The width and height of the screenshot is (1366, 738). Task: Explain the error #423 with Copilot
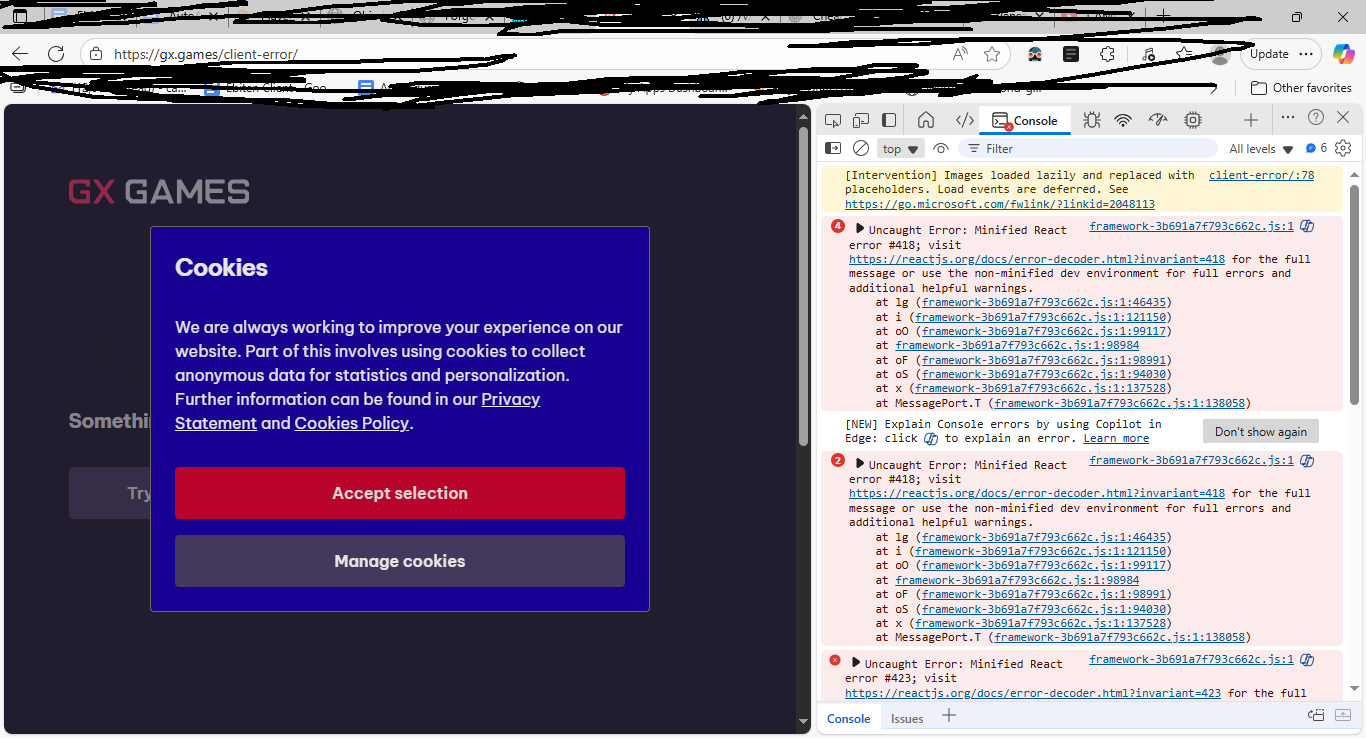pyautogui.click(x=1307, y=660)
